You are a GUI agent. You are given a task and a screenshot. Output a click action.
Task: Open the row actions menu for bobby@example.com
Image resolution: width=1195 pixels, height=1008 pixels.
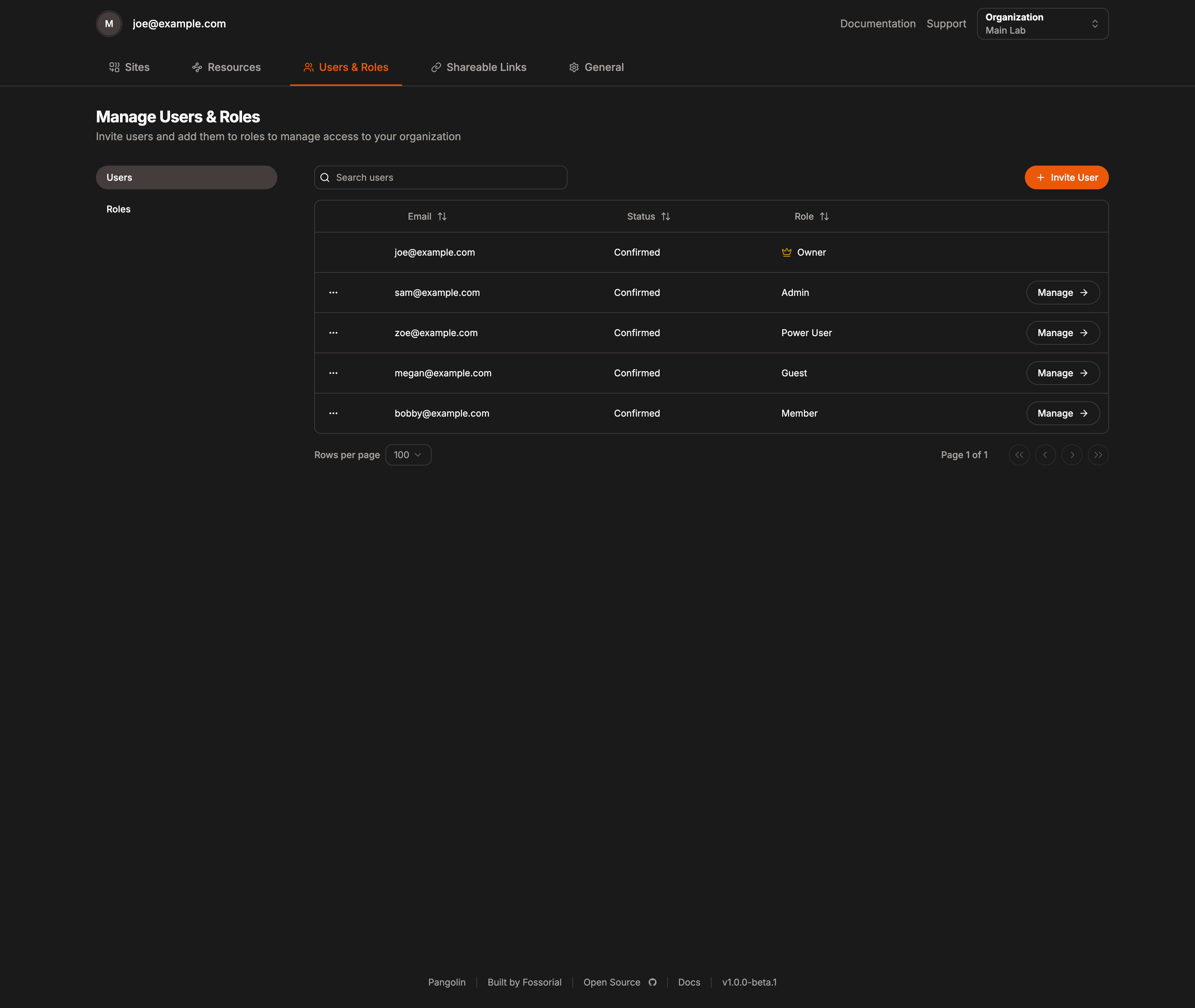point(333,413)
